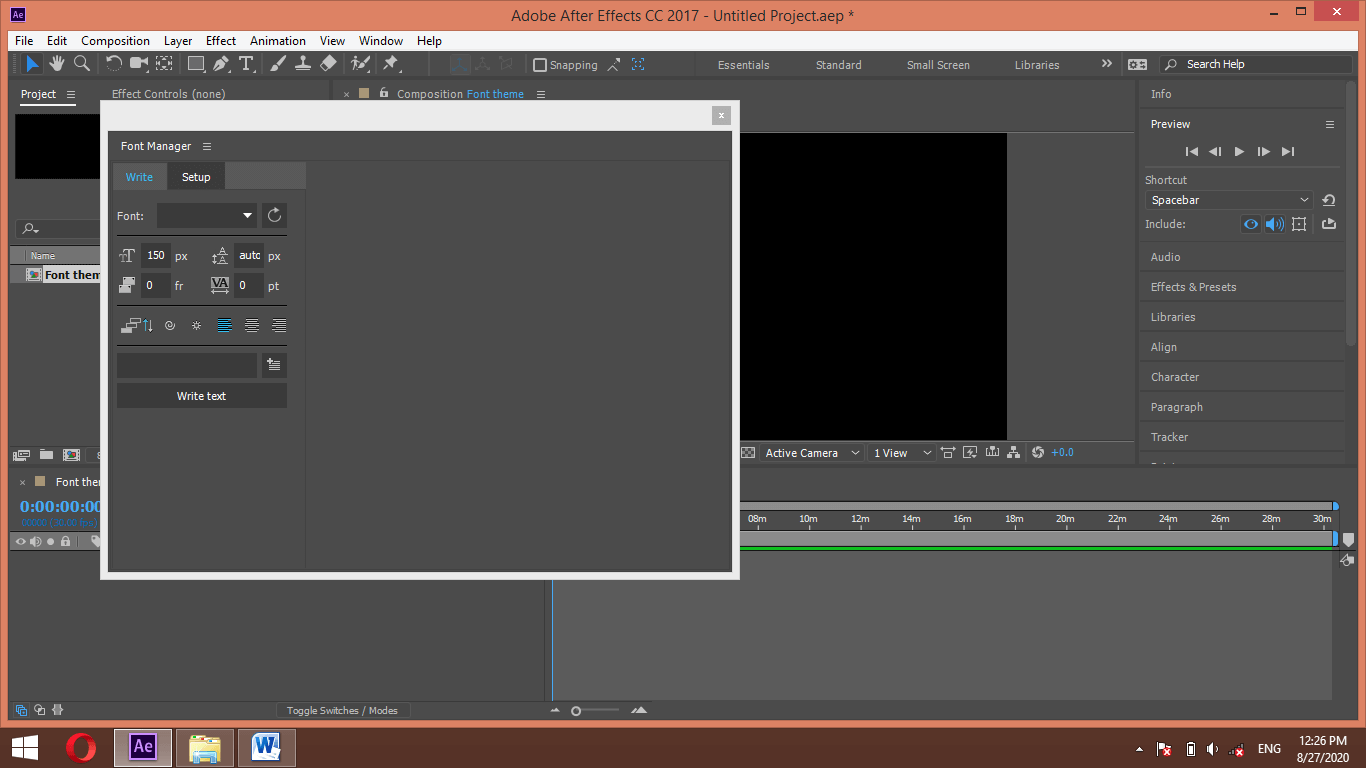Click the text input field in Font Manager
Viewport: 1366px width, 768px height.
click(187, 365)
